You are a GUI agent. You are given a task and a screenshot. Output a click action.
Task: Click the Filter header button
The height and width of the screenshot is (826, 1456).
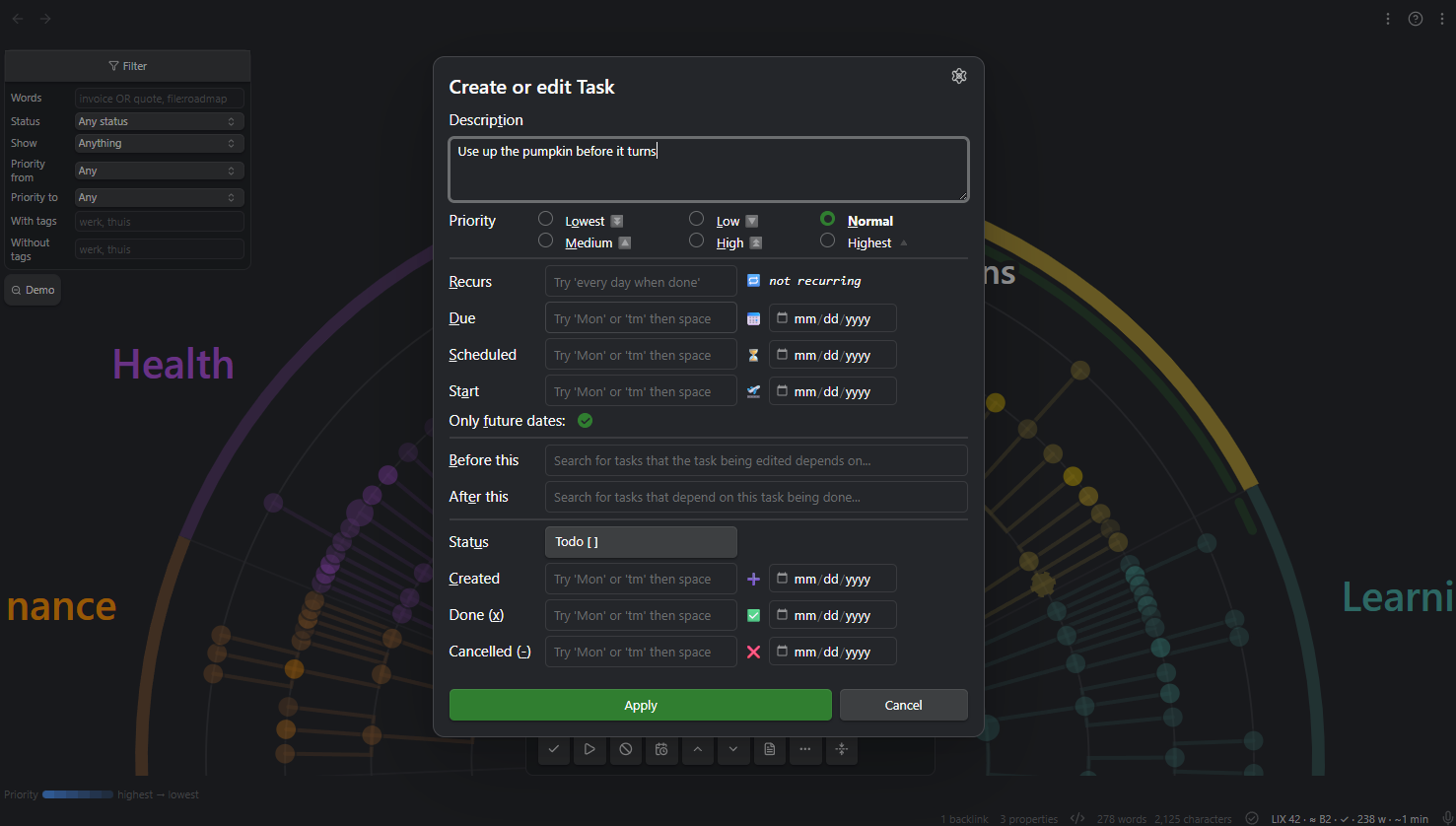pyautogui.click(x=127, y=66)
